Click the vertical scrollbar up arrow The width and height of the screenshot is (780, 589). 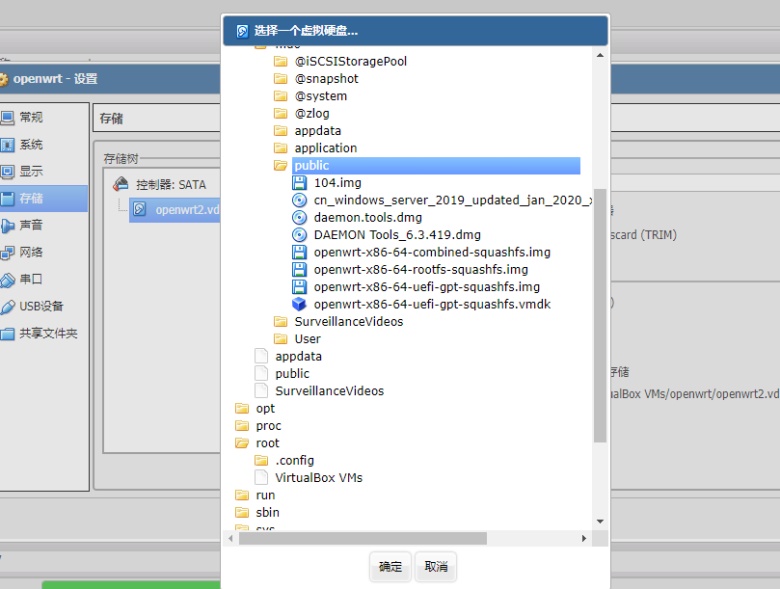coord(600,55)
